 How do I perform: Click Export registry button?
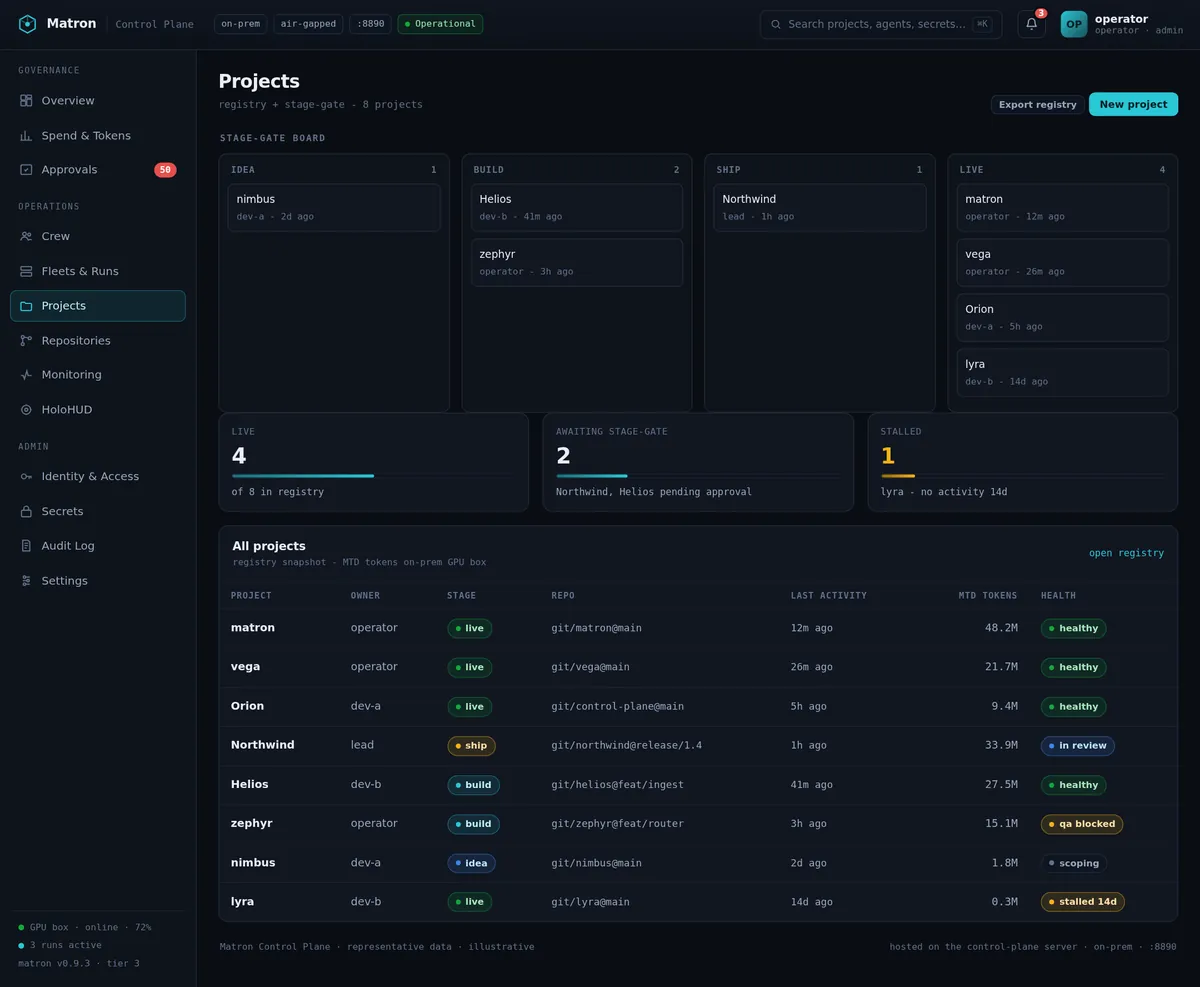click(x=1037, y=104)
